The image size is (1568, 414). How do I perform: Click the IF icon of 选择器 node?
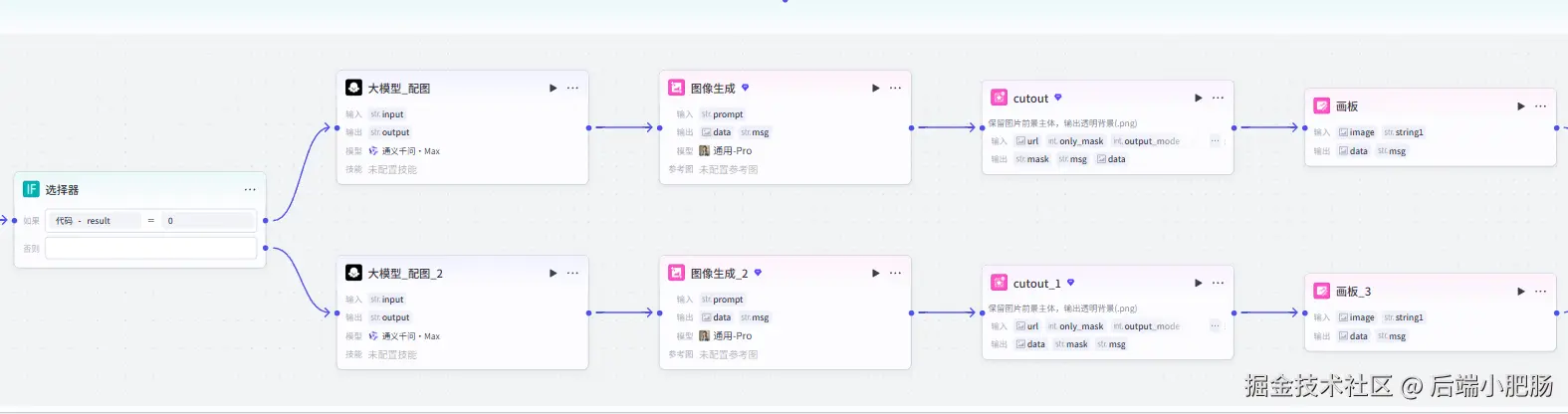pyautogui.click(x=31, y=189)
